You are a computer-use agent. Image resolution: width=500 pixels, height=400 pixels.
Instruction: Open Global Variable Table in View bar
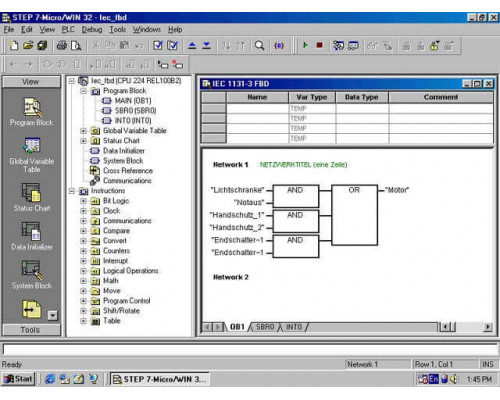[32, 155]
